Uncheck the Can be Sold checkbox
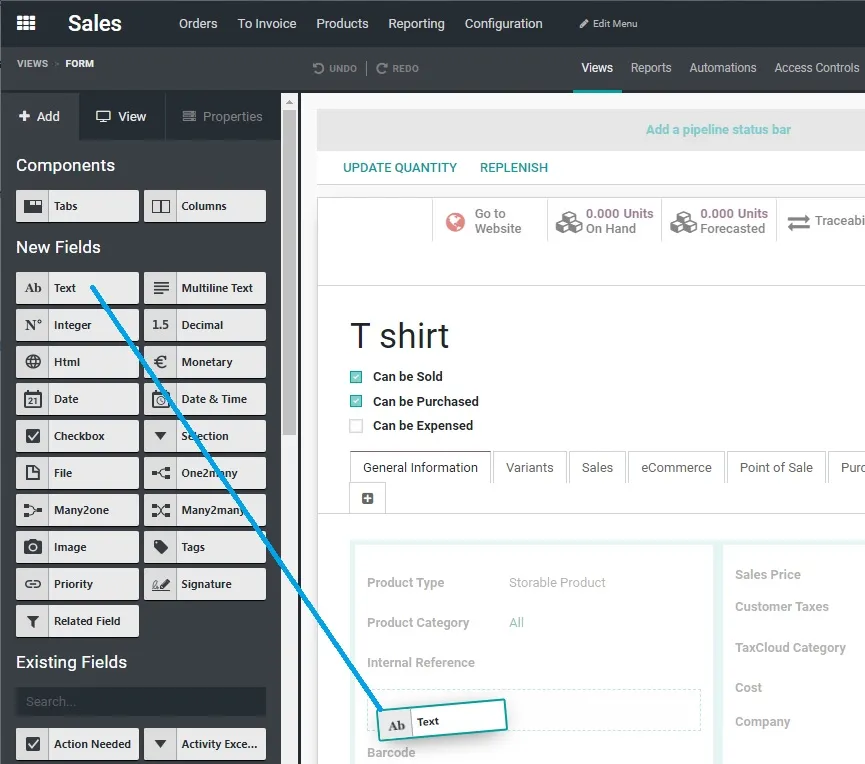The height and width of the screenshot is (764, 865). pyautogui.click(x=356, y=377)
